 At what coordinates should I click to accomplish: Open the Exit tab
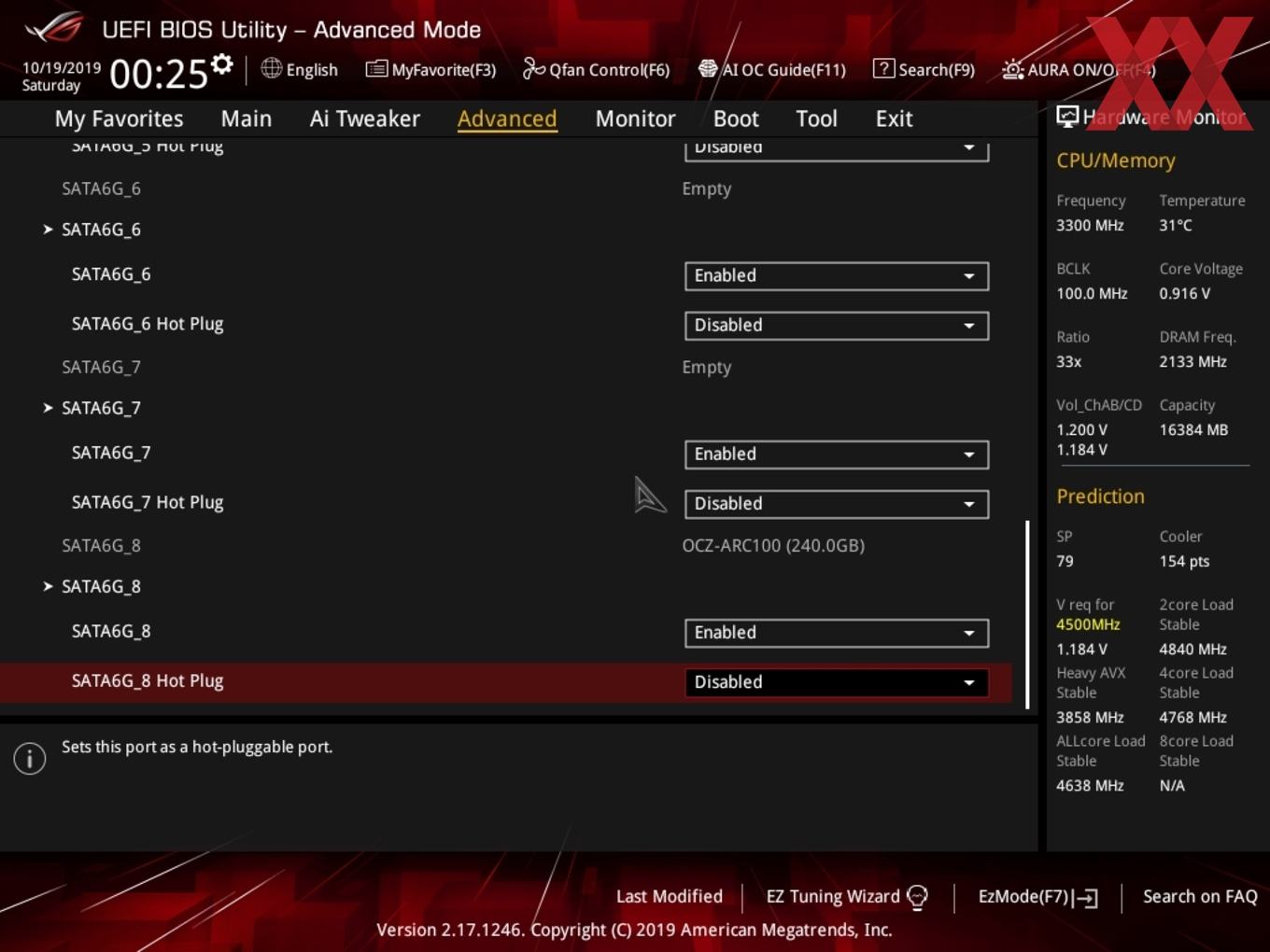coord(894,119)
